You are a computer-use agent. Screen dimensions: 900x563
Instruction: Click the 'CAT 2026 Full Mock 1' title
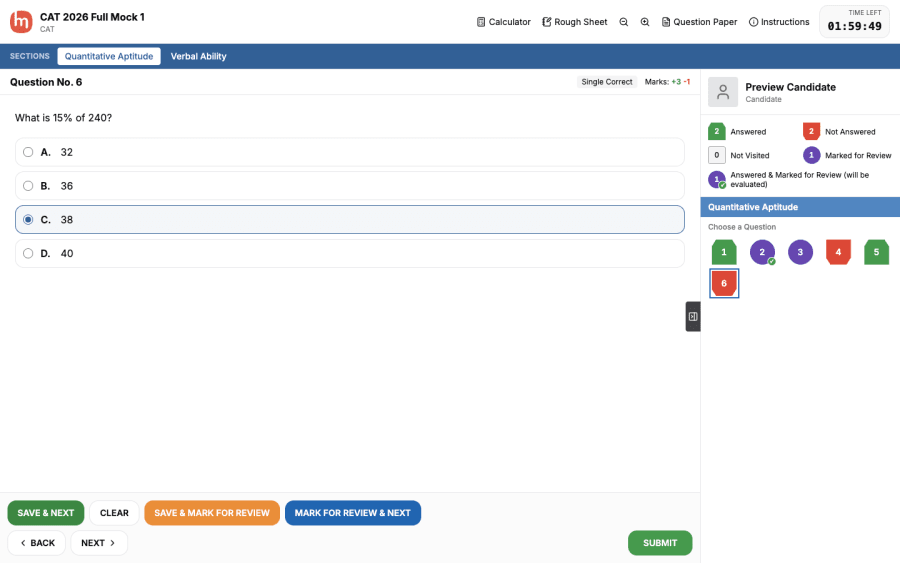click(92, 17)
